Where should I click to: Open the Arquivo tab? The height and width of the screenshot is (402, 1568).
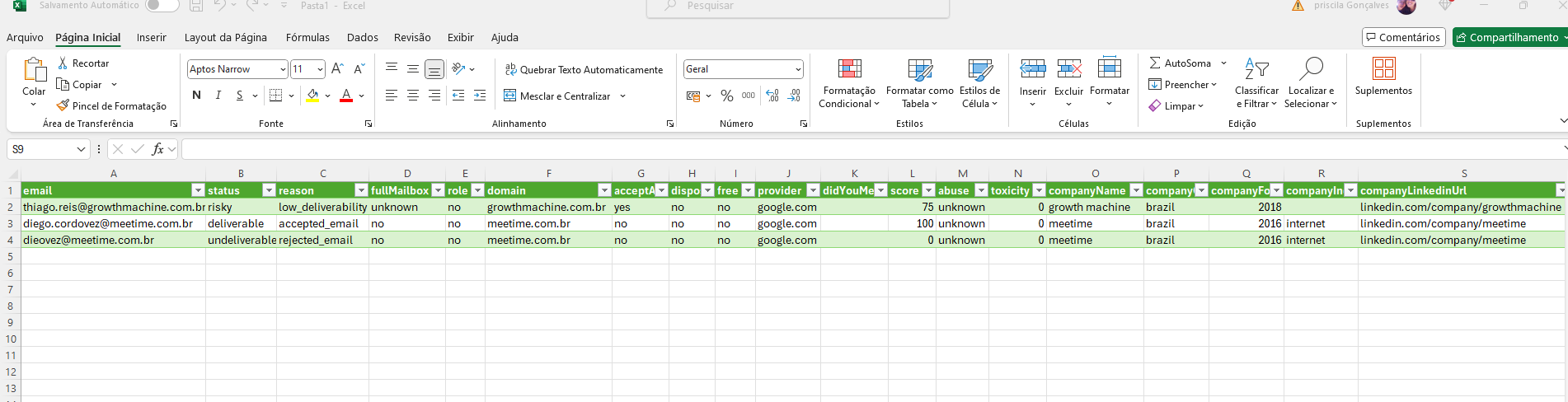pos(25,37)
